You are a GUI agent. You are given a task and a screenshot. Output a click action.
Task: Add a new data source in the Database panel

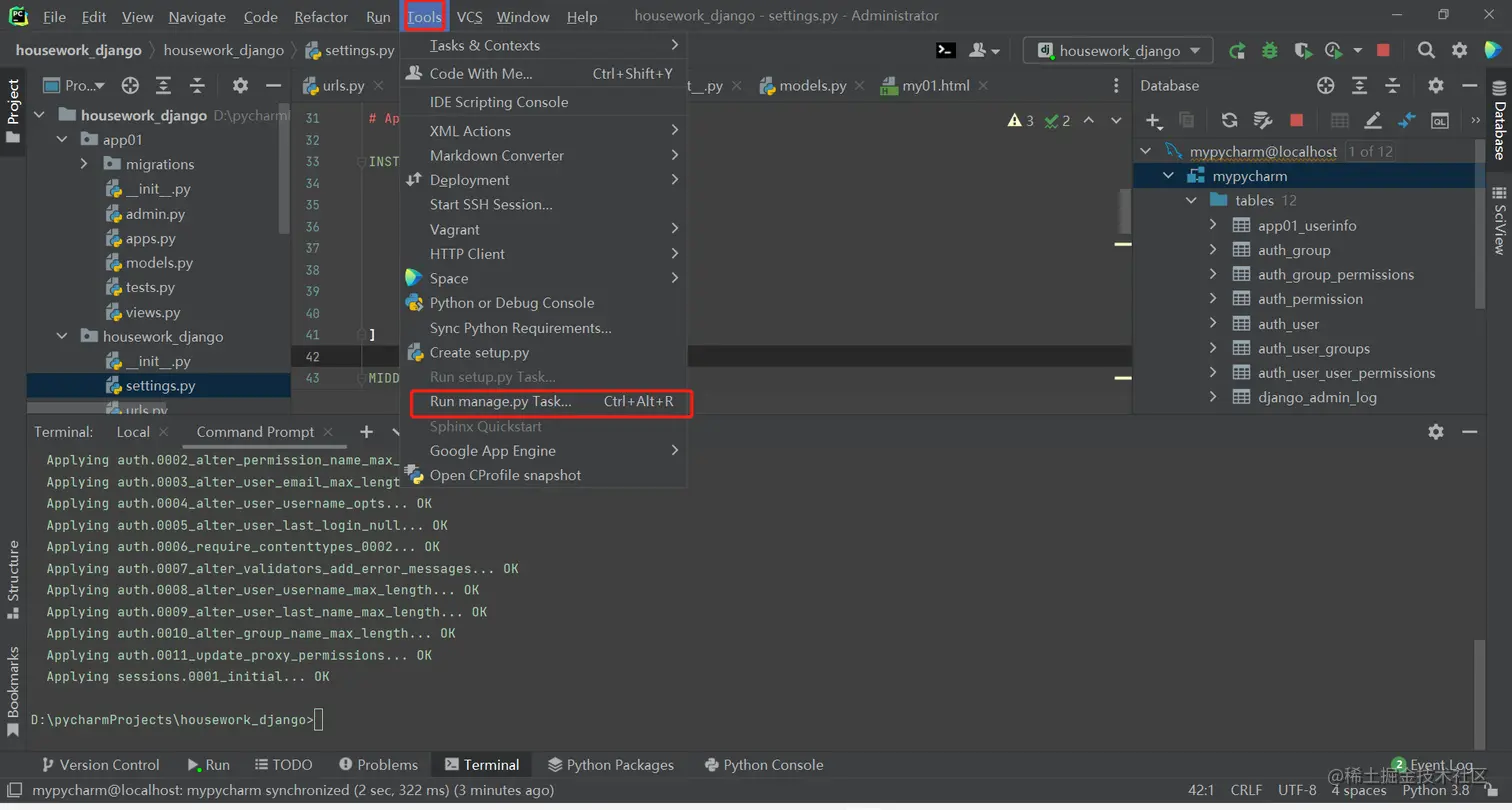tap(1154, 121)
